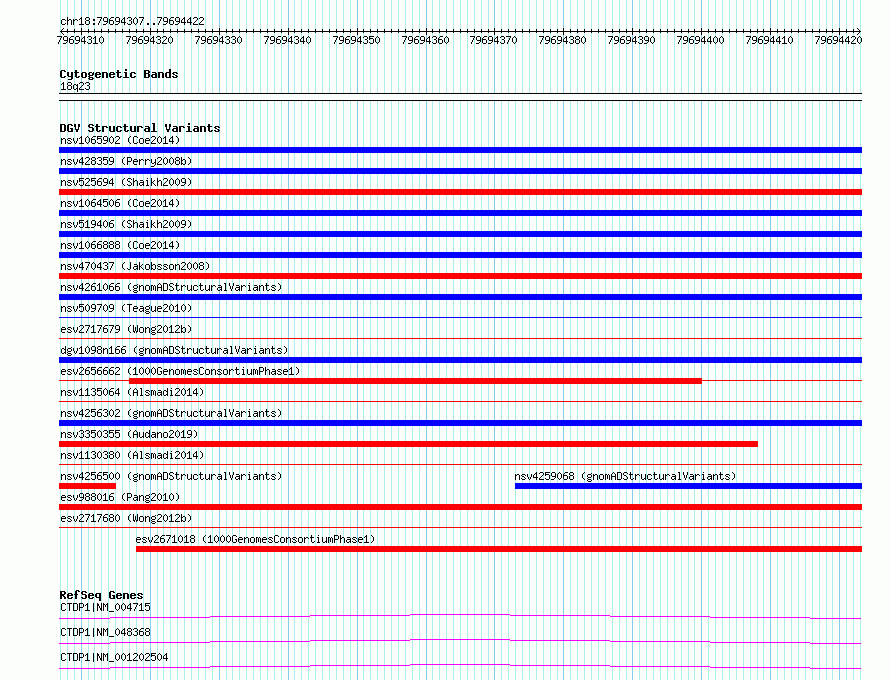This screenshot has width=890, height=680.
Task: Open the nsv525694 (Shaikh2009) variant entry
Action: point(126,182)
